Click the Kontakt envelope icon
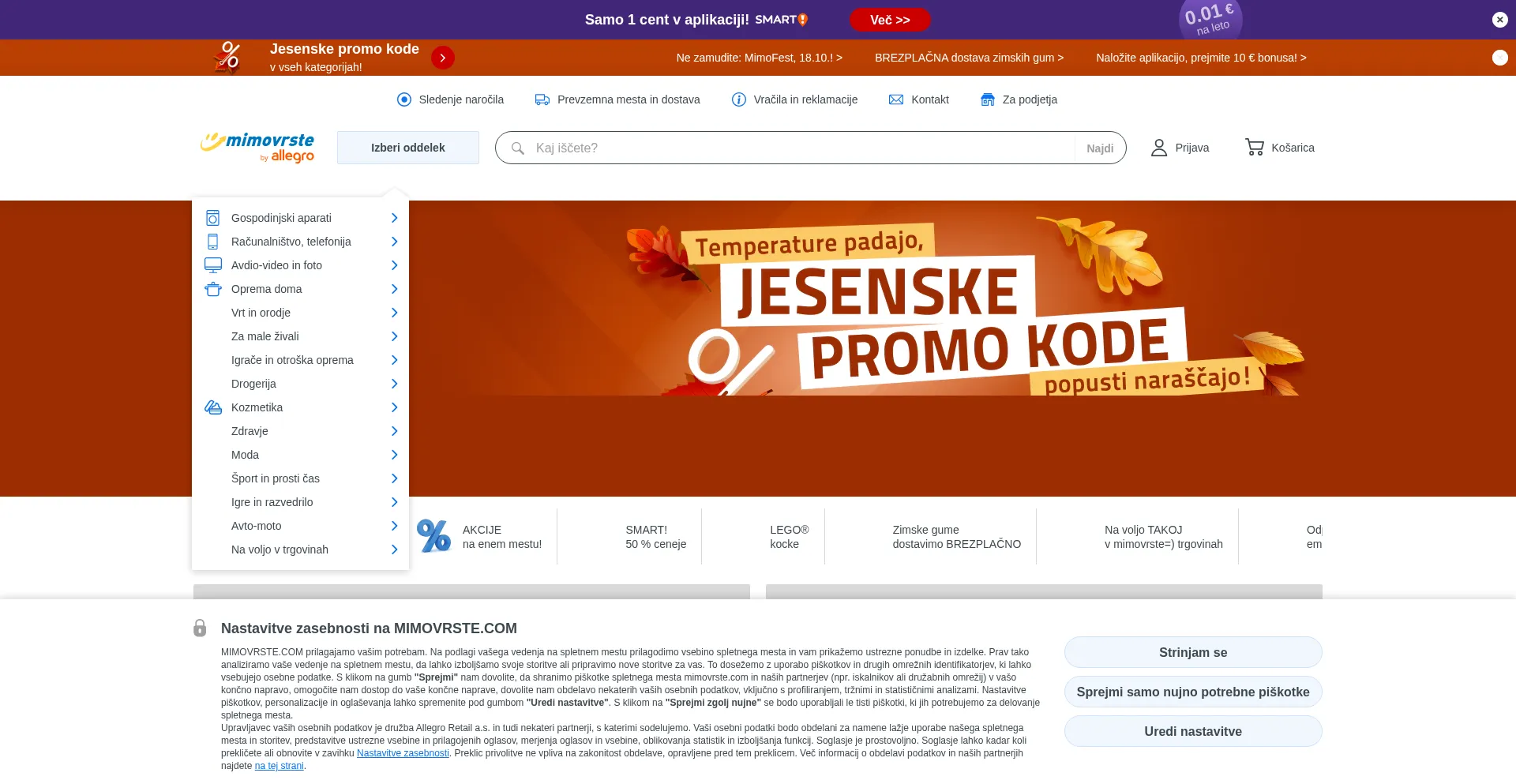Viewport: 1516px width, 784px height. pos(896,99)
